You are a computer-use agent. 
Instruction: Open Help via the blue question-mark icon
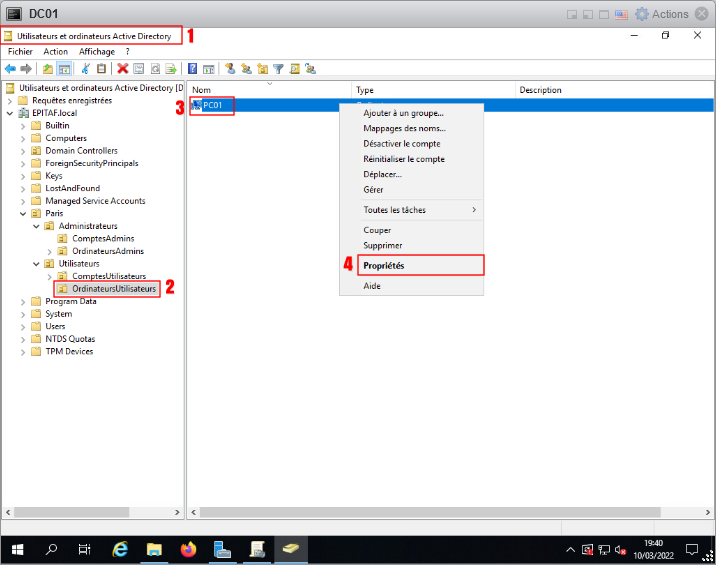pos(192,69)
